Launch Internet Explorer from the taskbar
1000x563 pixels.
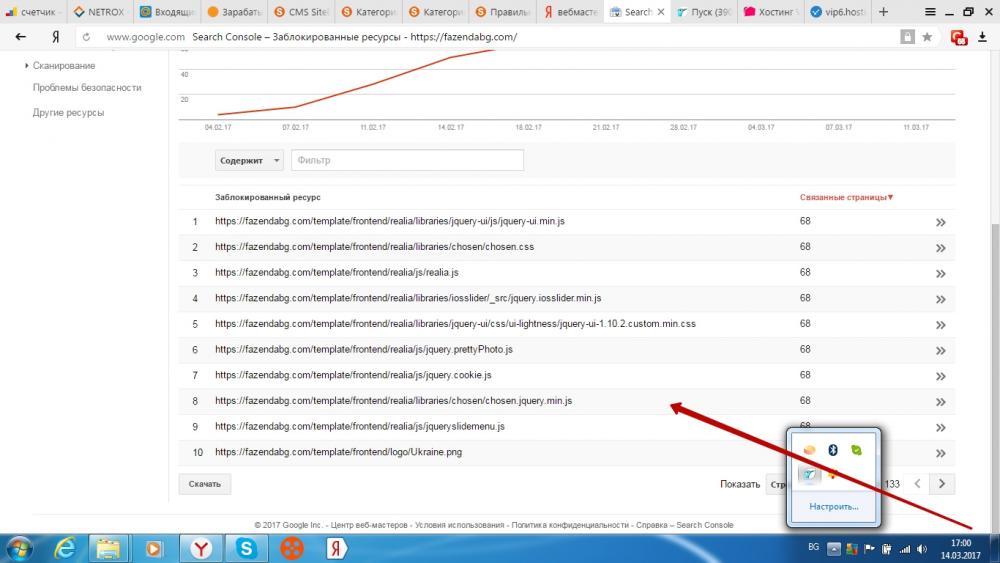(x=64, y=548)
